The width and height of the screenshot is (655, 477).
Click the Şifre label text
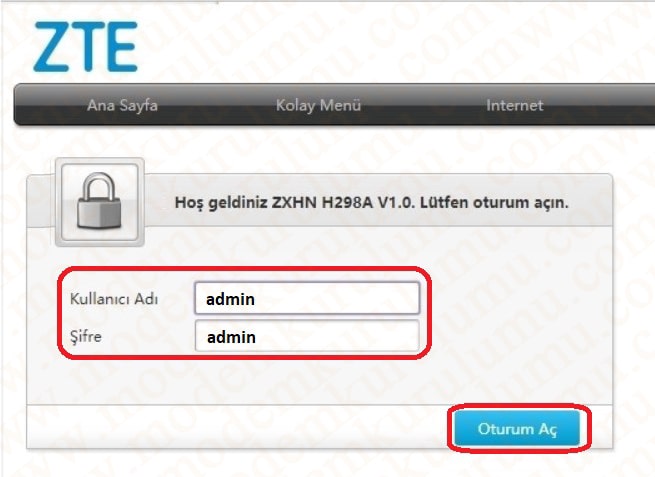click(86, 337)
